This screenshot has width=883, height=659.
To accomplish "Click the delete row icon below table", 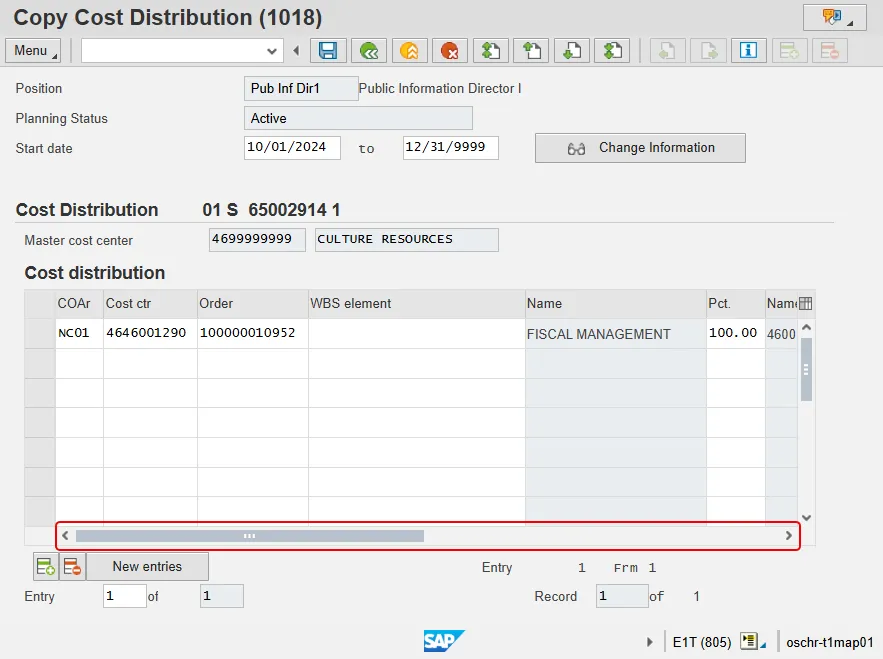I will (72, 567).
